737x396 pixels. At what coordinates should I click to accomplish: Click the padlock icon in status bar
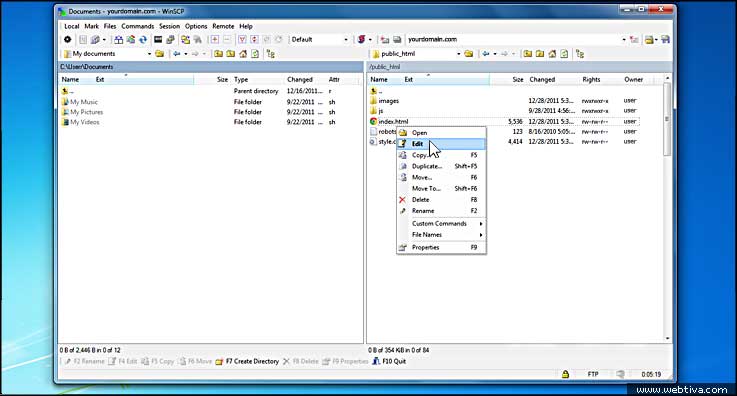pos(565,374)
